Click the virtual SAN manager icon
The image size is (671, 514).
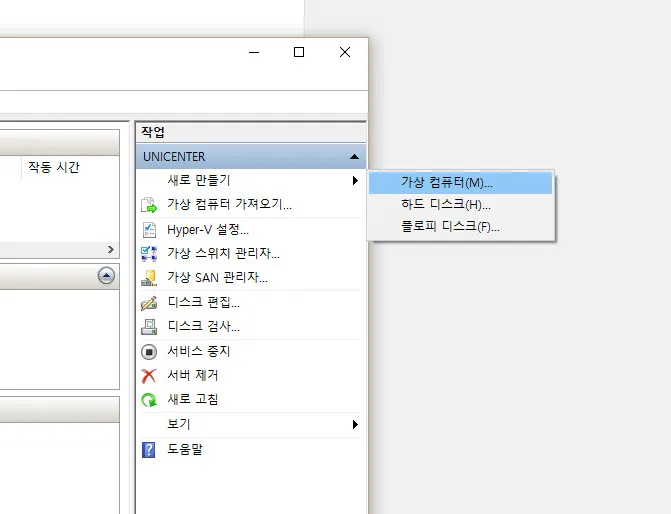(x=149, y=278)
